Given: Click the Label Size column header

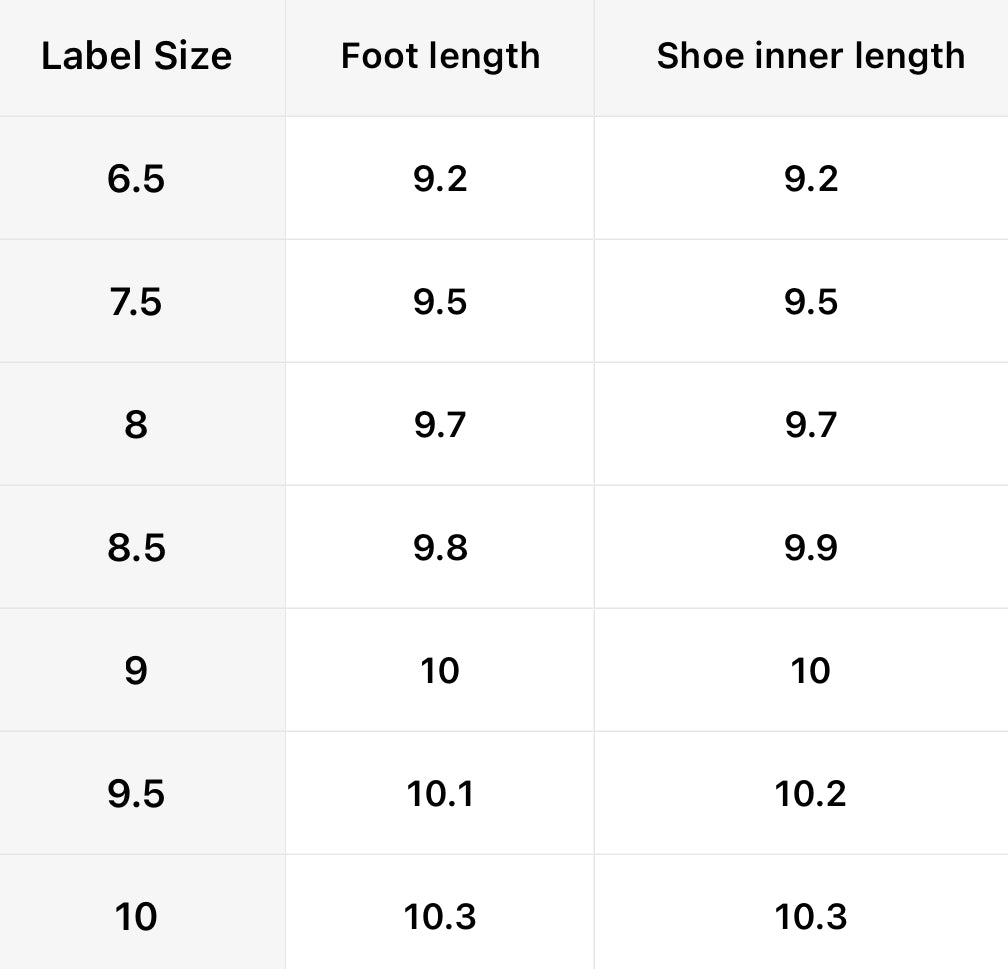Looking at the screenshot, I should (136, 56).
